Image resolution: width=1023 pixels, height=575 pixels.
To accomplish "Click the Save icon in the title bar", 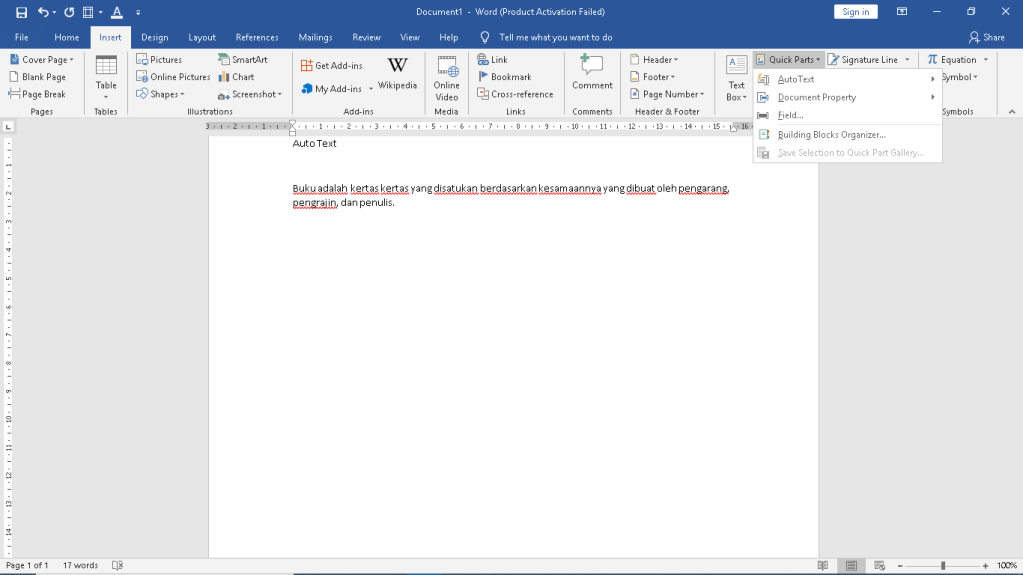I will (21, 12).
